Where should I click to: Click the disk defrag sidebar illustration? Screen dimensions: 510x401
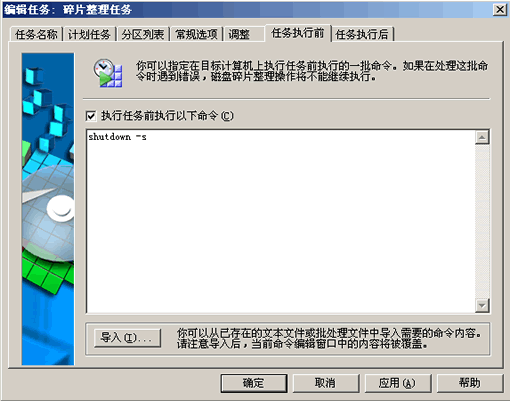click(x=48, y=209)
